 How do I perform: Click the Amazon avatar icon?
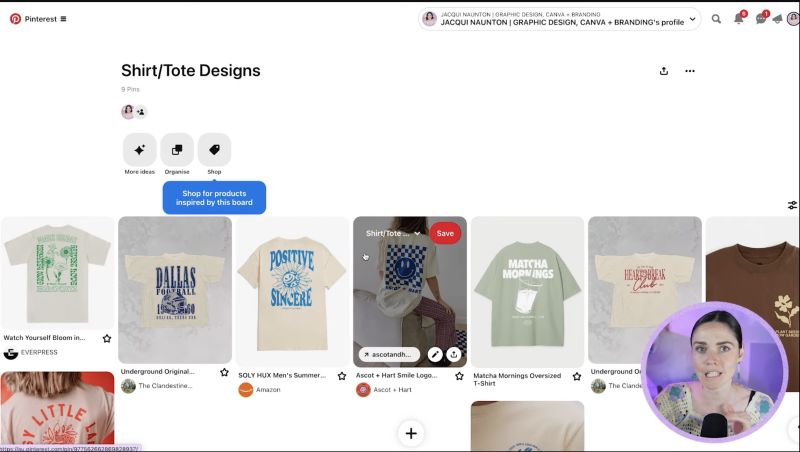coord(245,390)
